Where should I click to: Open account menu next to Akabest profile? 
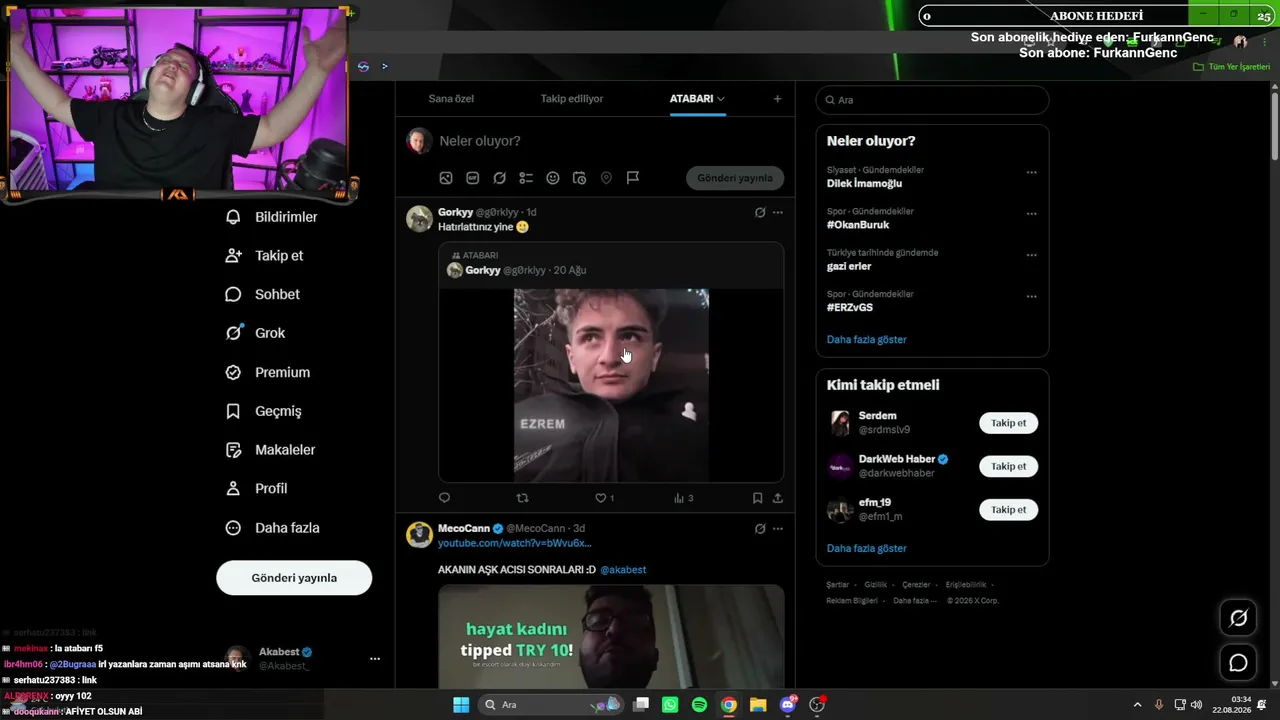tap(375, 659)
